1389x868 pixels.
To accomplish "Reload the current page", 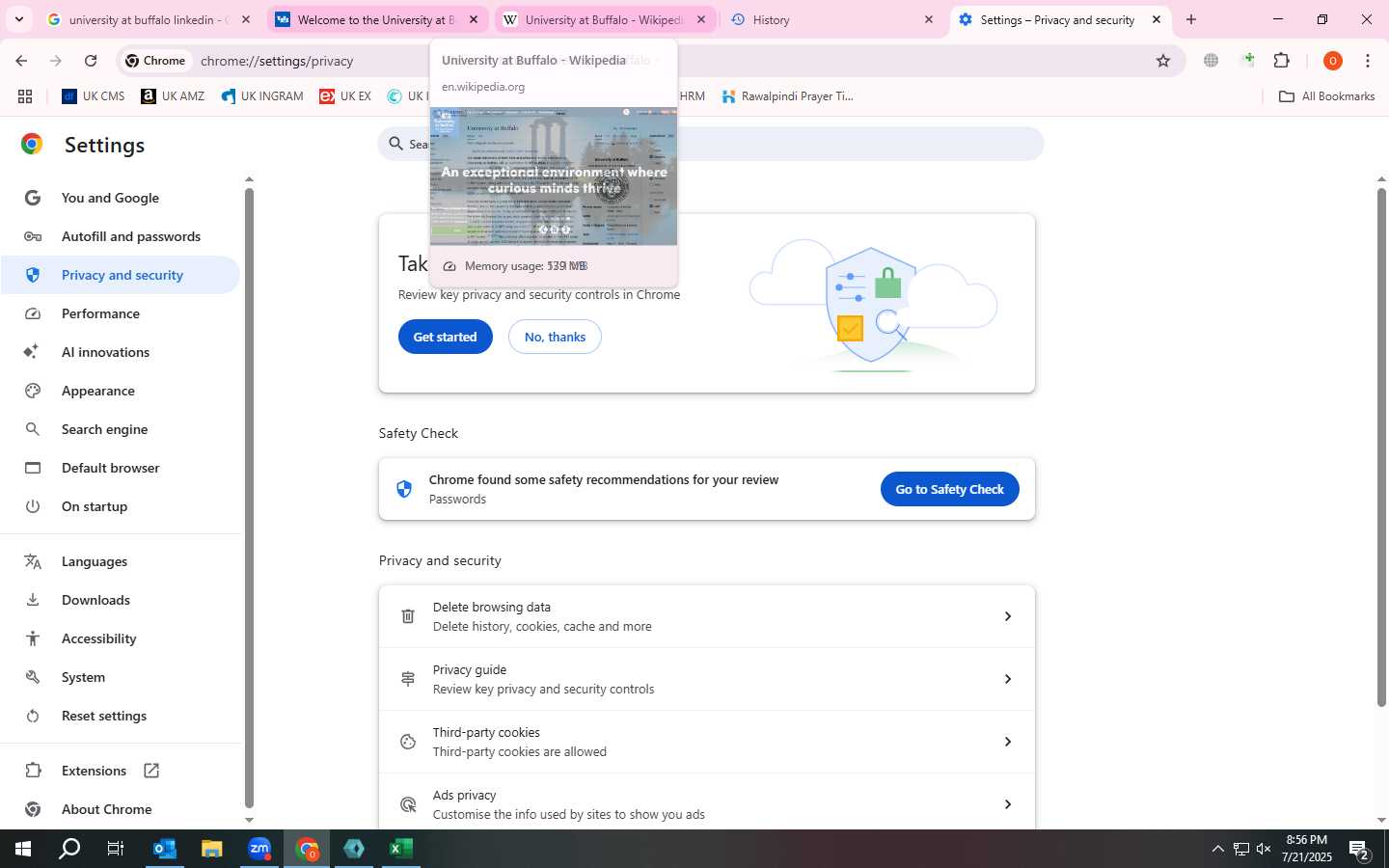I will 91,61.
